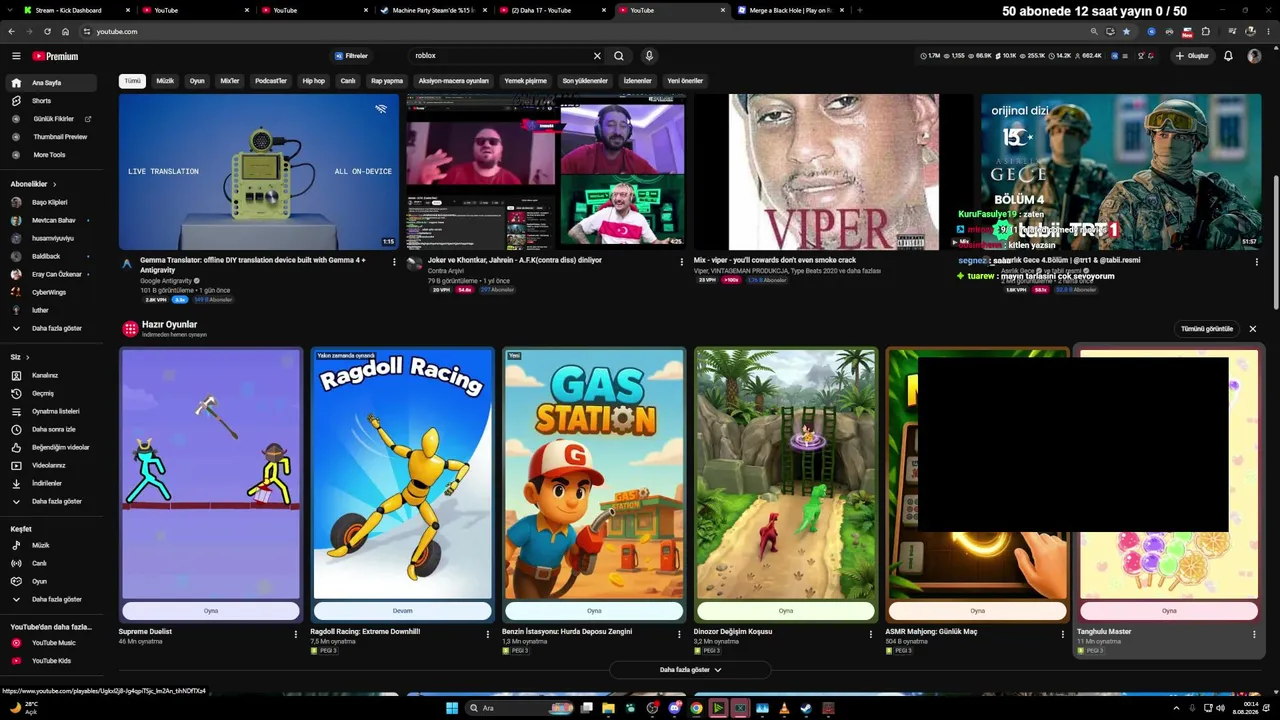
Task: Open the account avatar menu
Action: 1254,56
